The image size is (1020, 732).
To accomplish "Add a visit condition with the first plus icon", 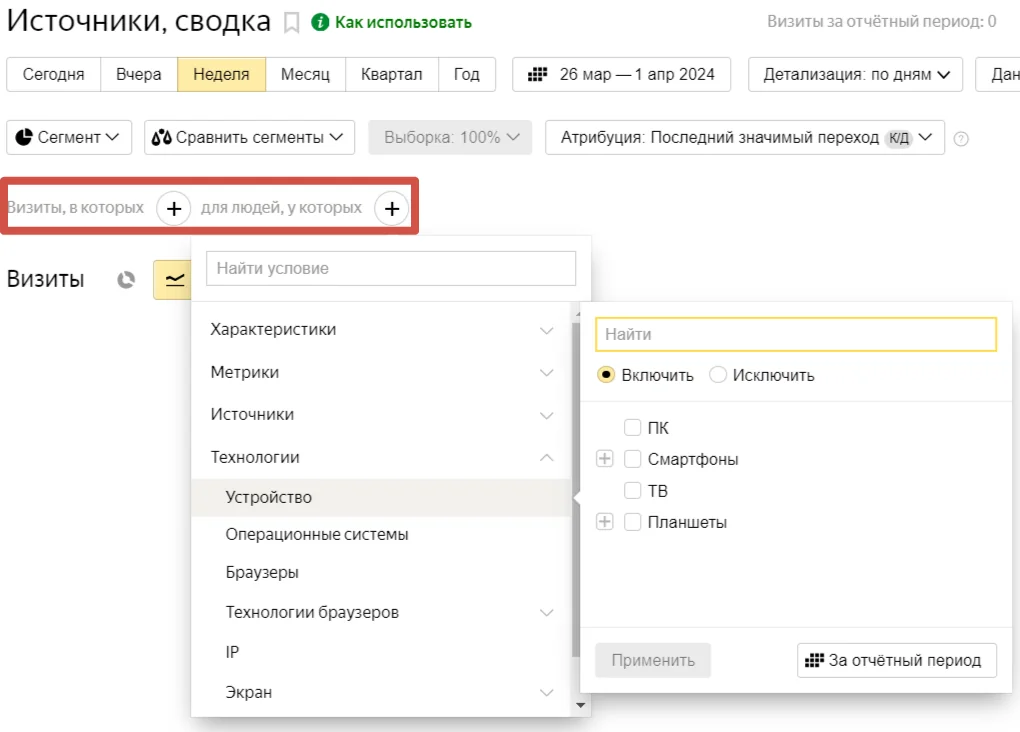I will (x=174, y=209).
